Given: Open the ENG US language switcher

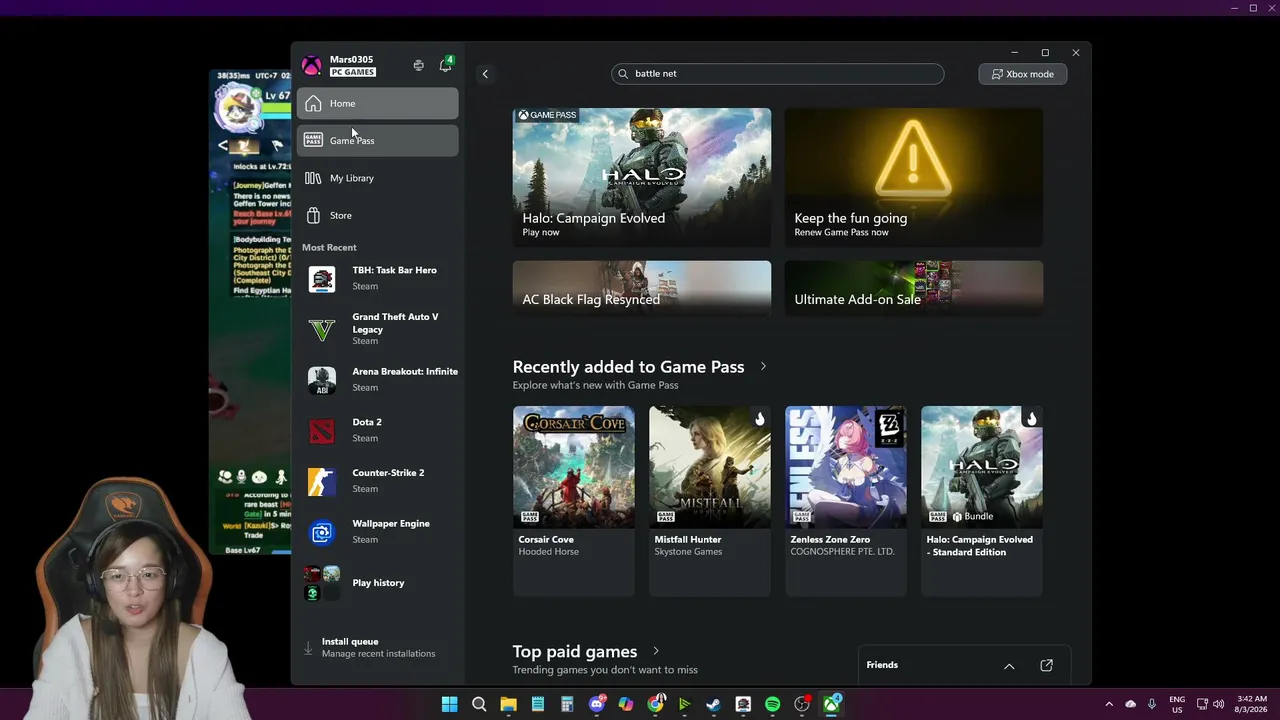Looking at the screenshot, I should (1177, 704).
